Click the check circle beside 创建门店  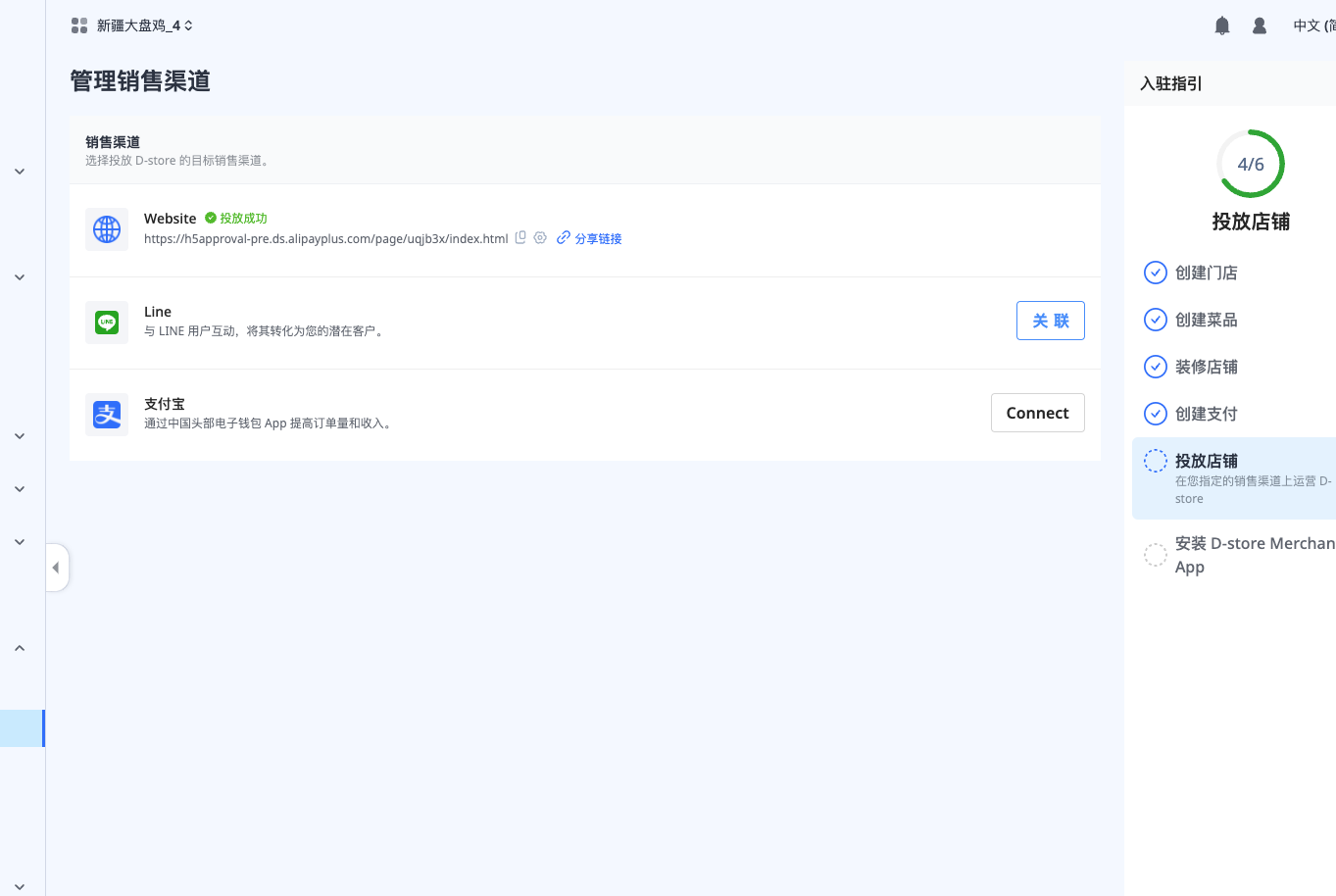tap(1156, 273)
